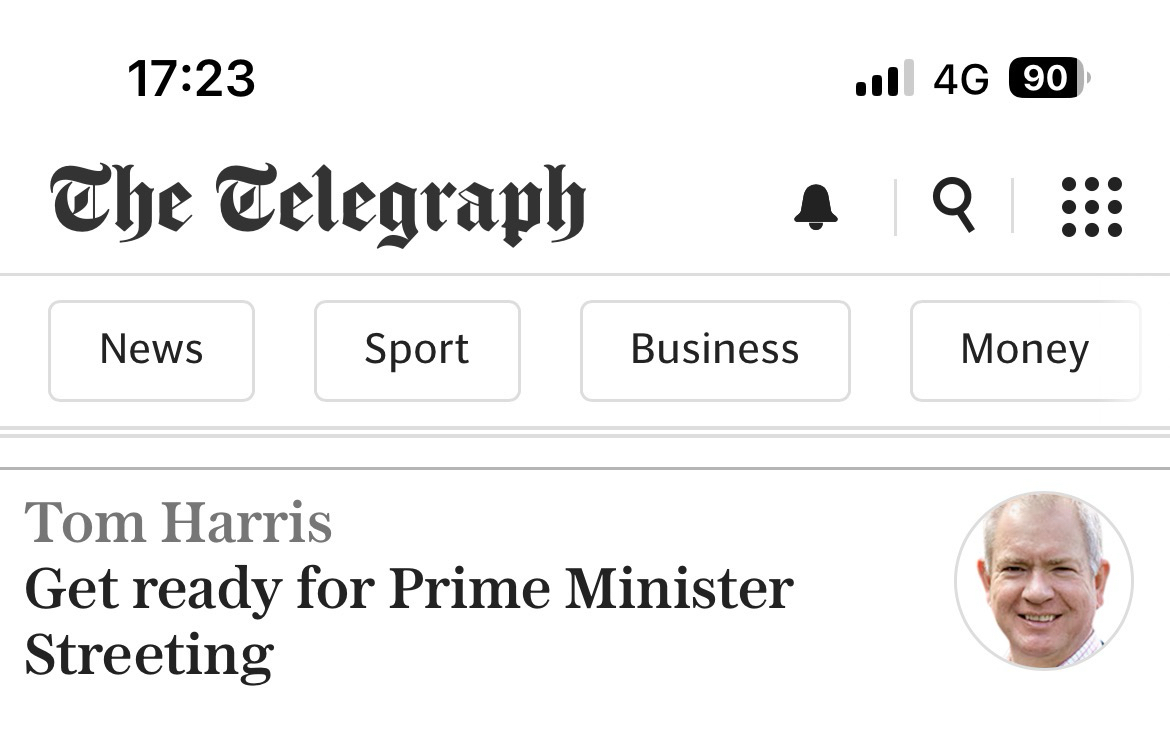Tap the 4G network label
The image size is (1170, 732).
click(961, 79)
